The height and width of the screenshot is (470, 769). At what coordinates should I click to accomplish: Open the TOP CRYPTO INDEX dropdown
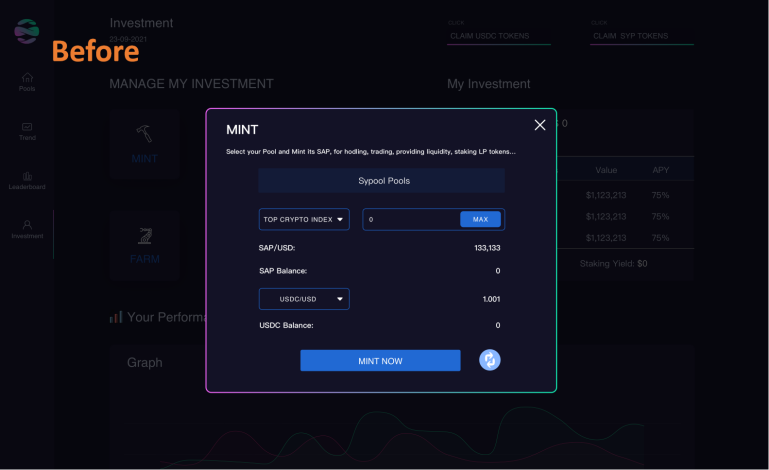tap(304, 219)
